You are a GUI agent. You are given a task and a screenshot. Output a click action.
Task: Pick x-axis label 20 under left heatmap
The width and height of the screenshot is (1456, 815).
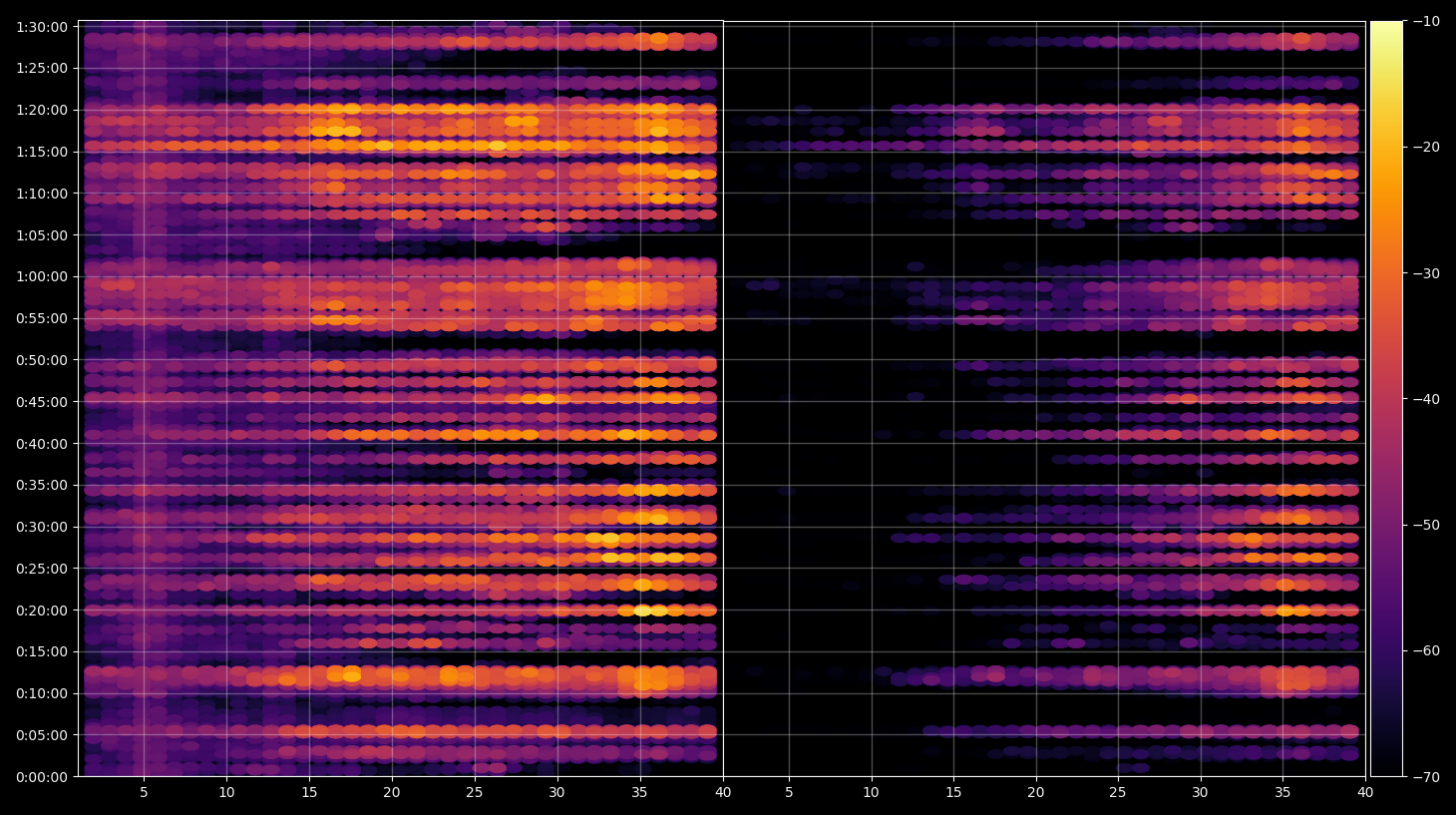[392, 793]
